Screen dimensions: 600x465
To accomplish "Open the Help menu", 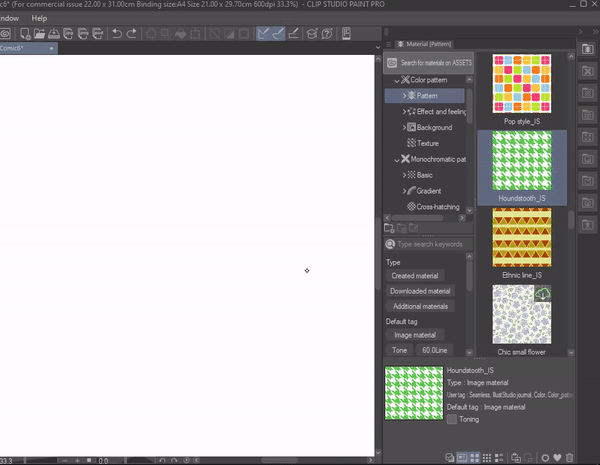I will click(39, 18).
